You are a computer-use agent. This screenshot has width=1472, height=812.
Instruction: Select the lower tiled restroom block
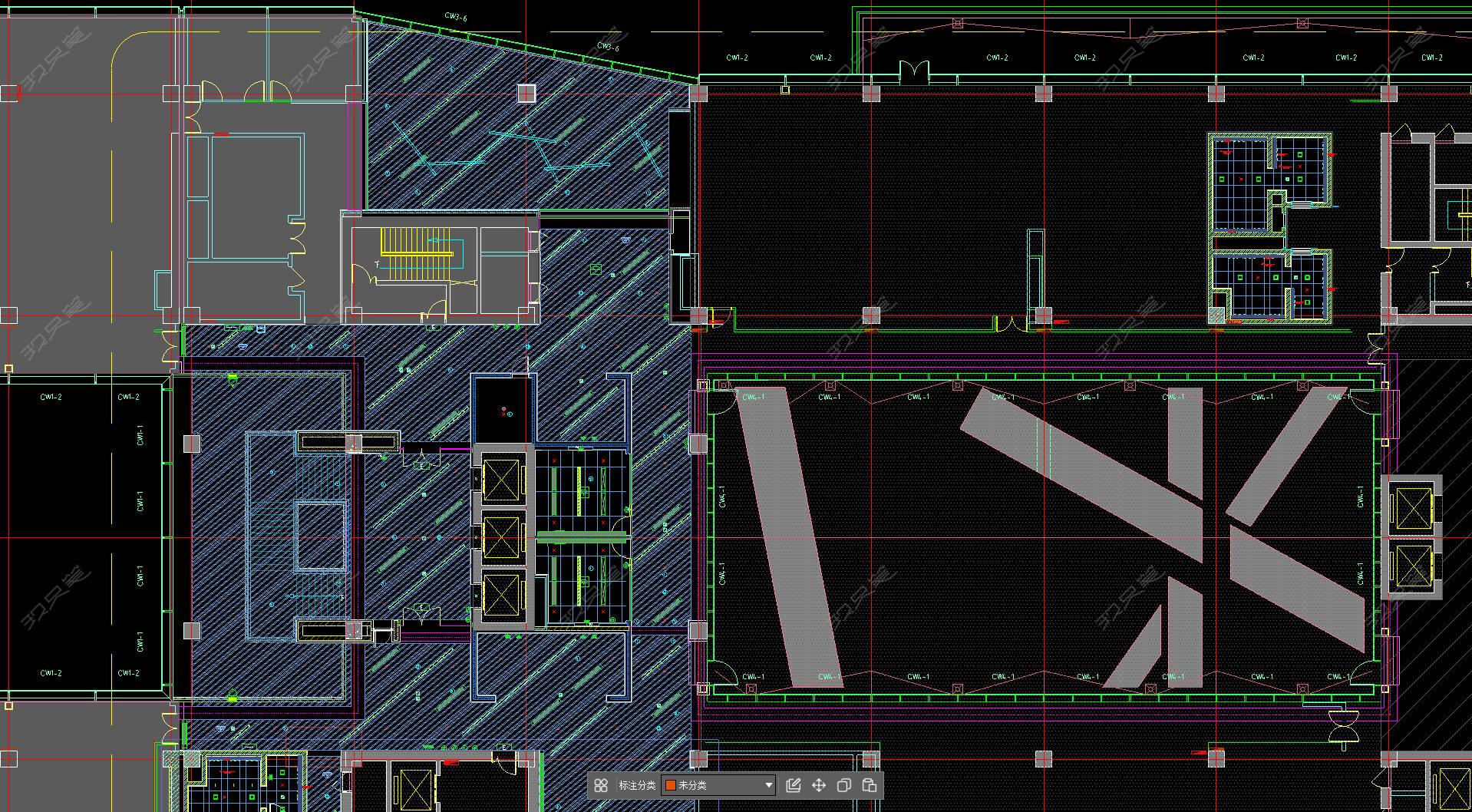pyautogui.click(x=1270, y=286)
